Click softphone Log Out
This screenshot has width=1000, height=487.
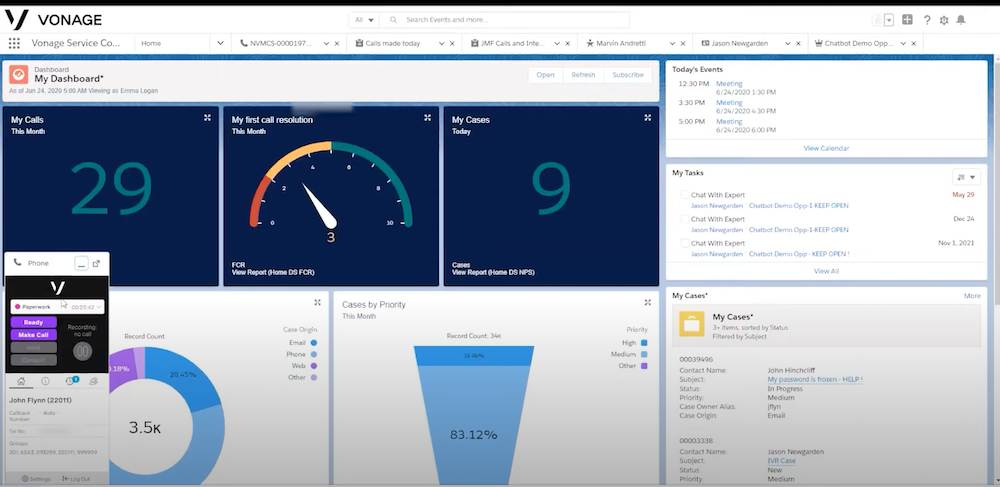76,479
